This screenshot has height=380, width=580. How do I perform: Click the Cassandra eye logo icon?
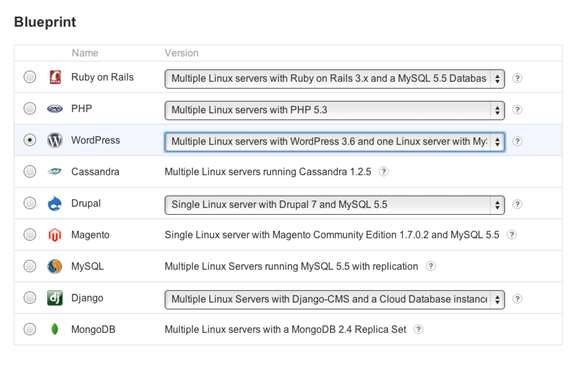55,171
